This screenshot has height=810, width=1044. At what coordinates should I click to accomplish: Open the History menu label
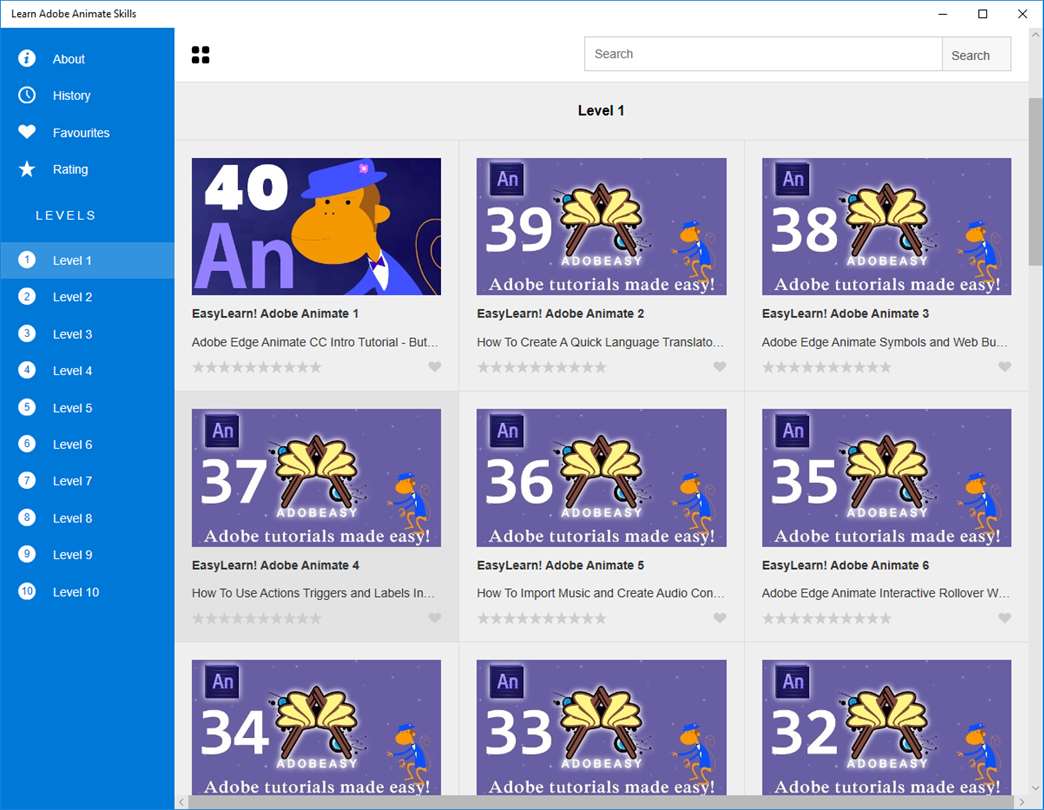click(x=71, y=95)
